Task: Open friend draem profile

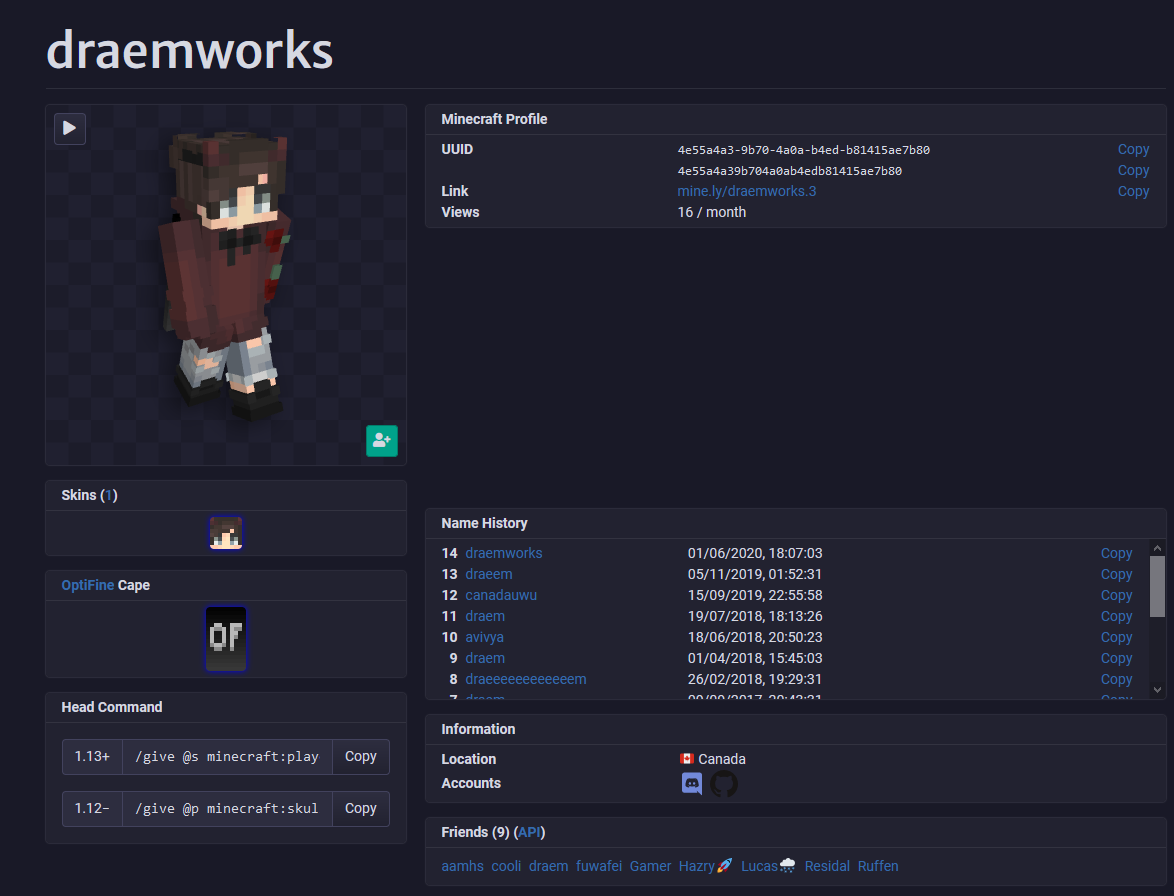Action: [549, 866]
